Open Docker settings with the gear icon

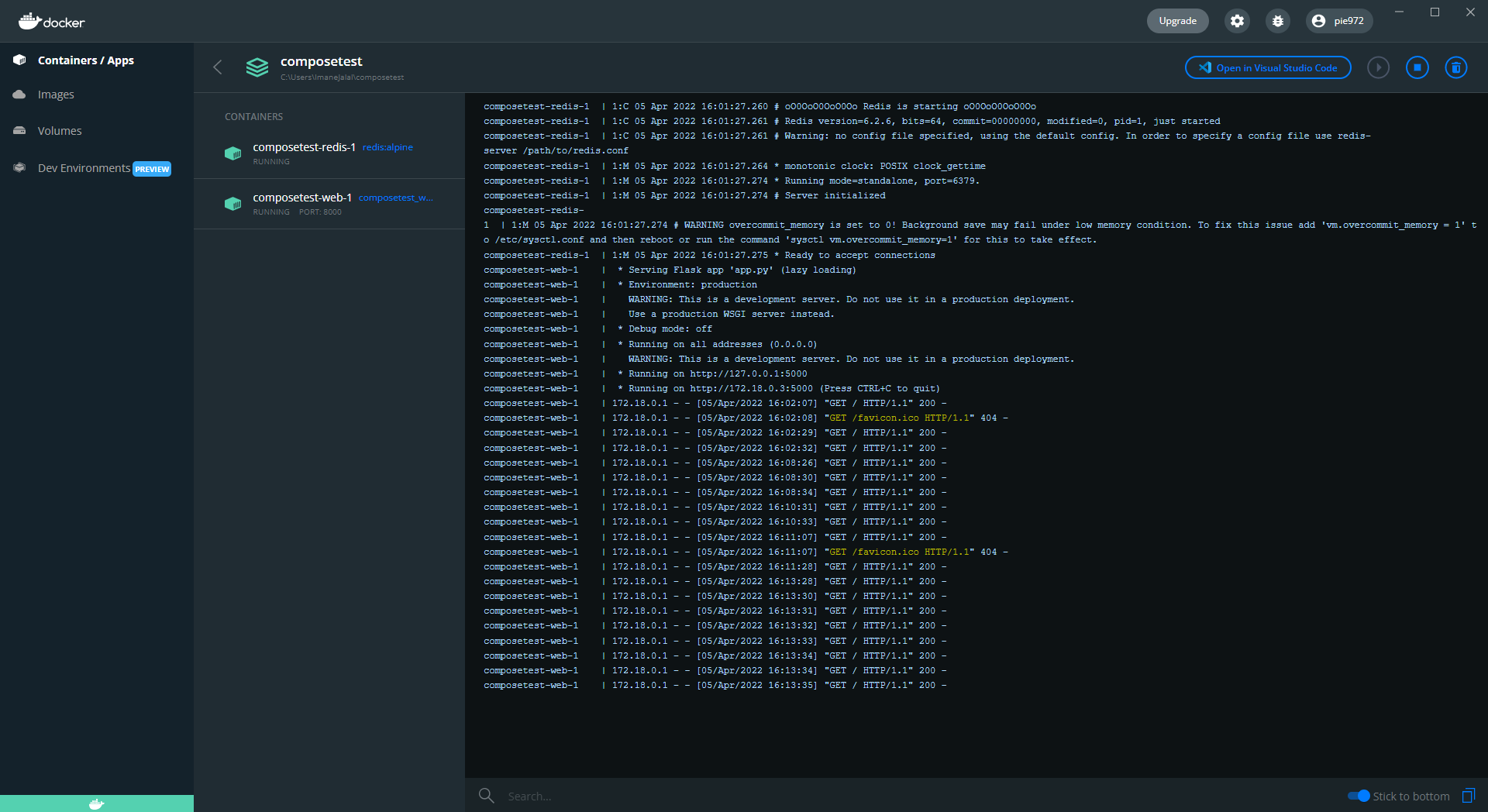point(1237,21)
